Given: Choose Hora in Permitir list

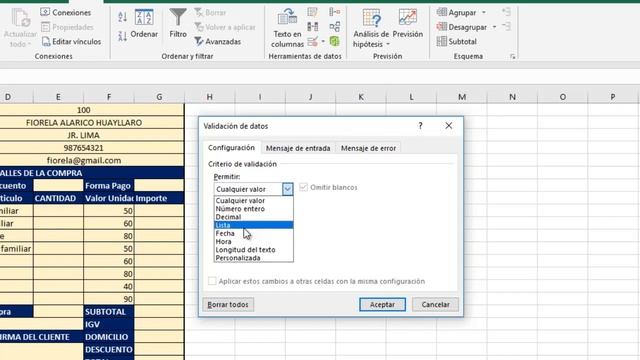Looking at the screenshot, I should point(253,241).
